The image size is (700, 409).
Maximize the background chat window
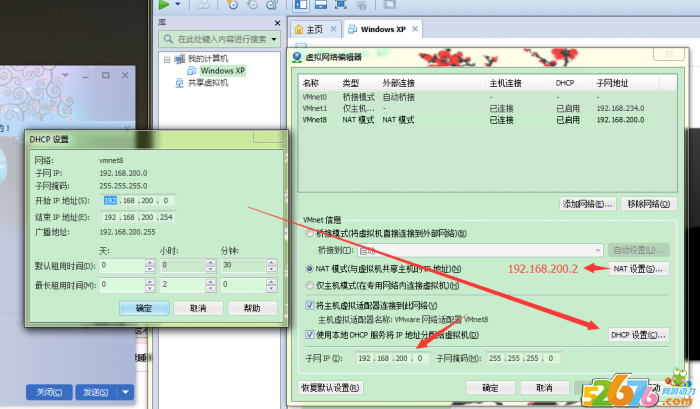click(105, 75)
